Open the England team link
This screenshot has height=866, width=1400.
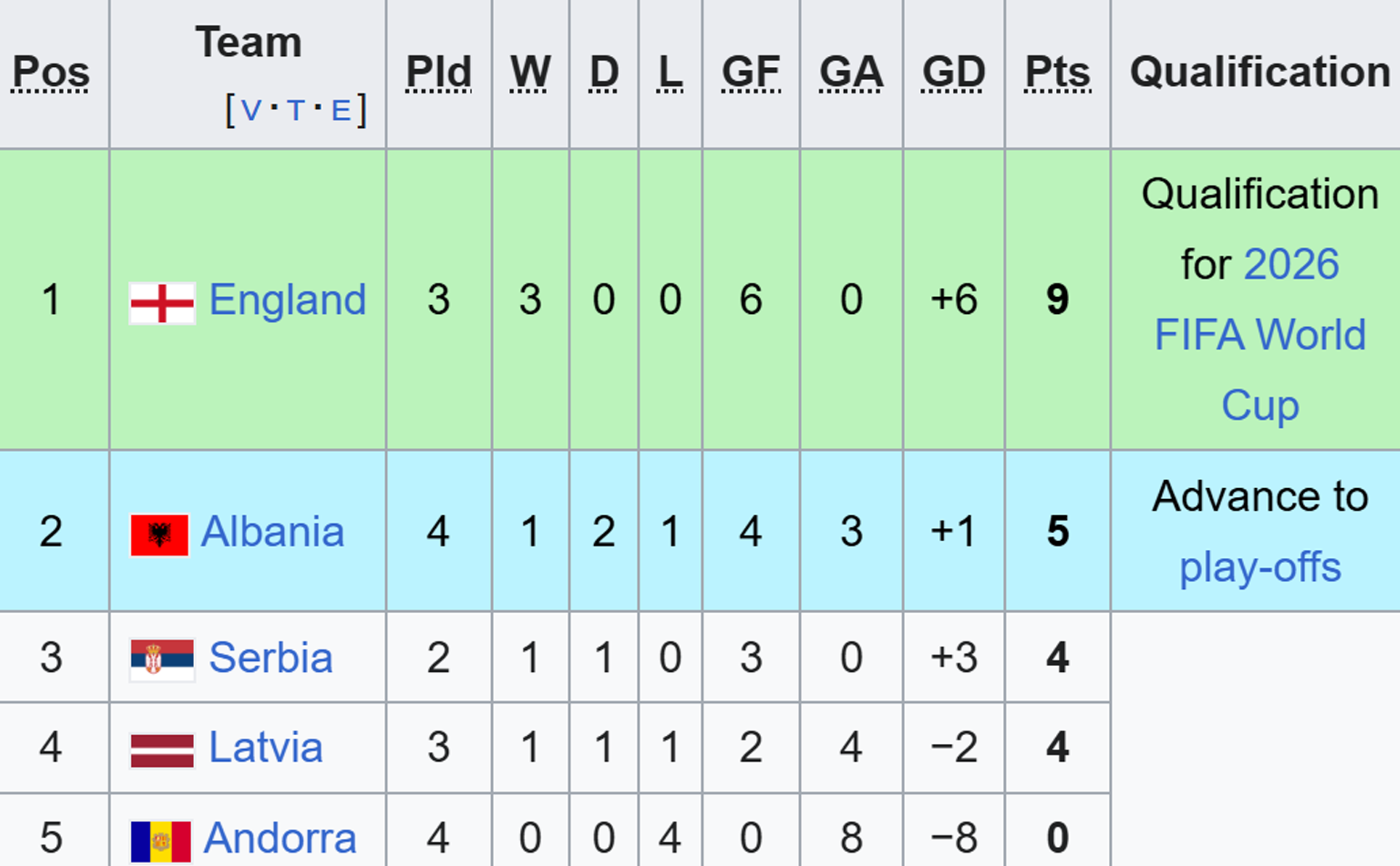pyautogui.click(x=287, y=300)
